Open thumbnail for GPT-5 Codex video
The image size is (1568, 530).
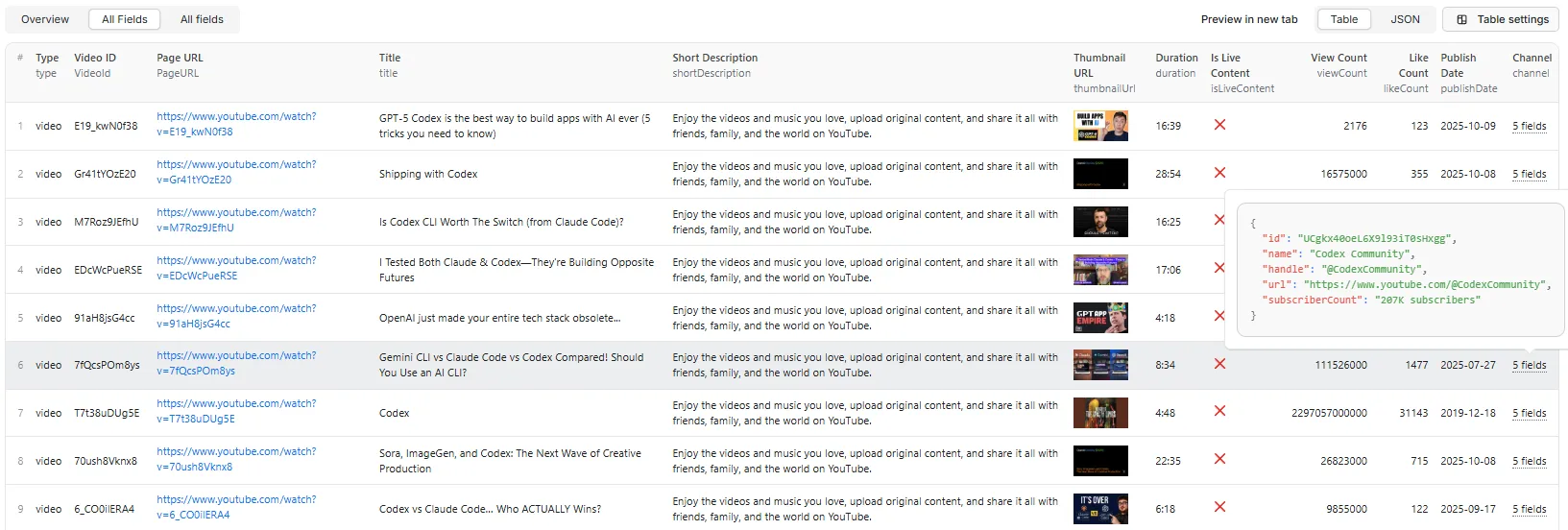[1100, 126]
